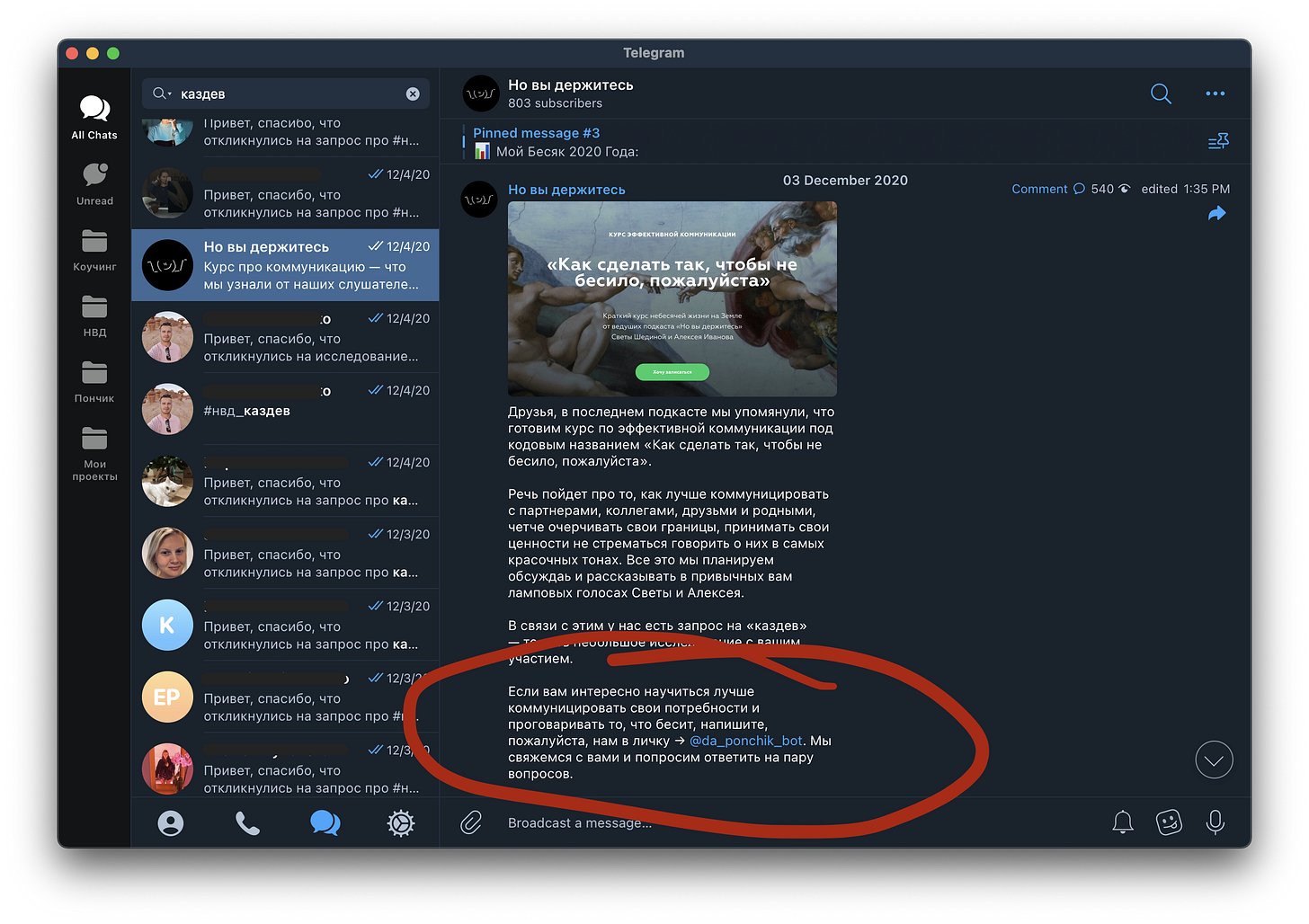This screenshot has height=924, width=1309.
Task: Open the Мои проекты folder
Action: pyautogui.click(x=94, y=454)
